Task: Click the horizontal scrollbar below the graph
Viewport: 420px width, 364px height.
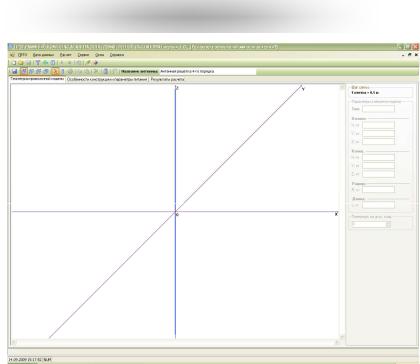Action: 175,342
